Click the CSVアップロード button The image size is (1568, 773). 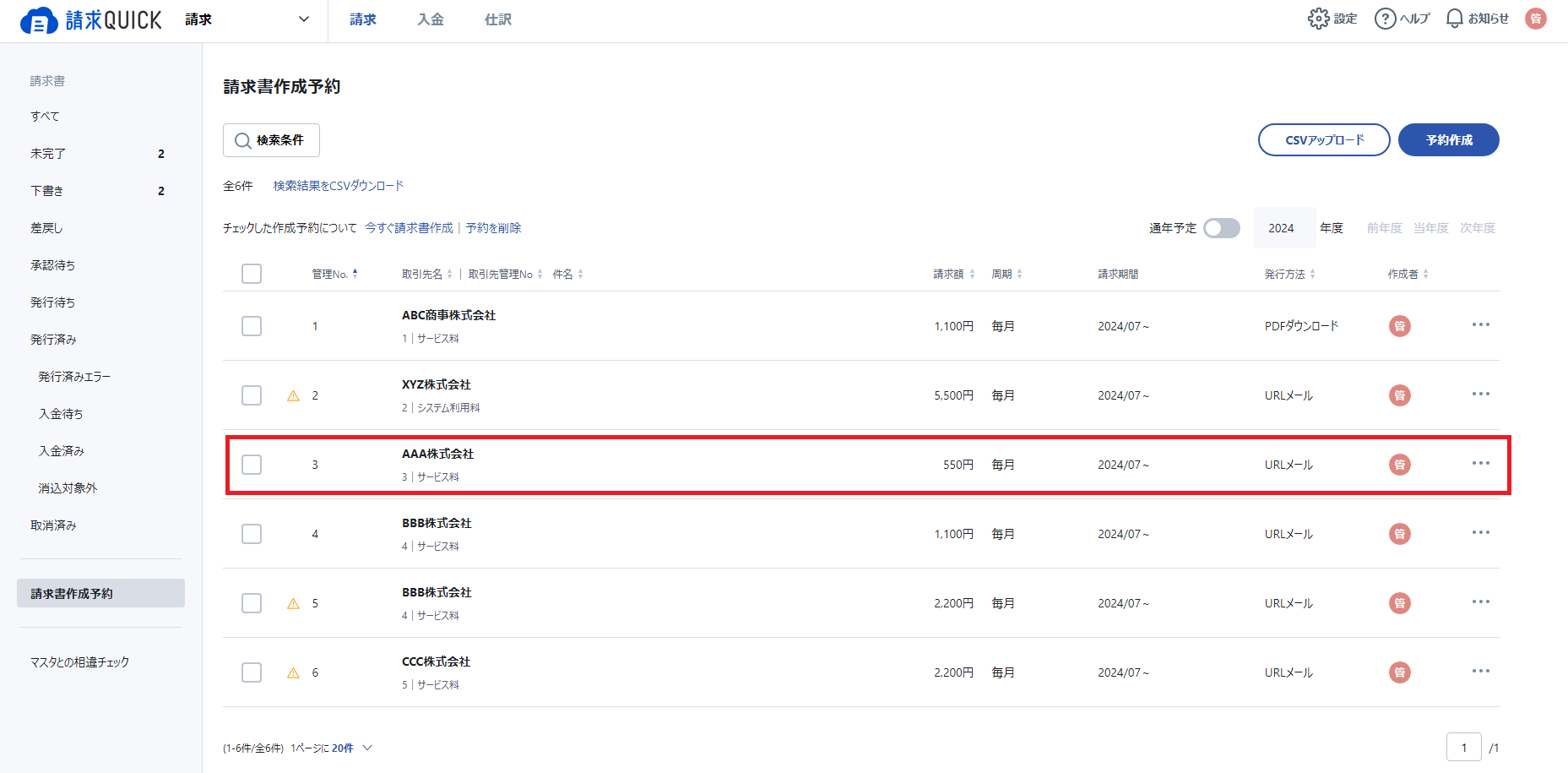point(1324,140)
